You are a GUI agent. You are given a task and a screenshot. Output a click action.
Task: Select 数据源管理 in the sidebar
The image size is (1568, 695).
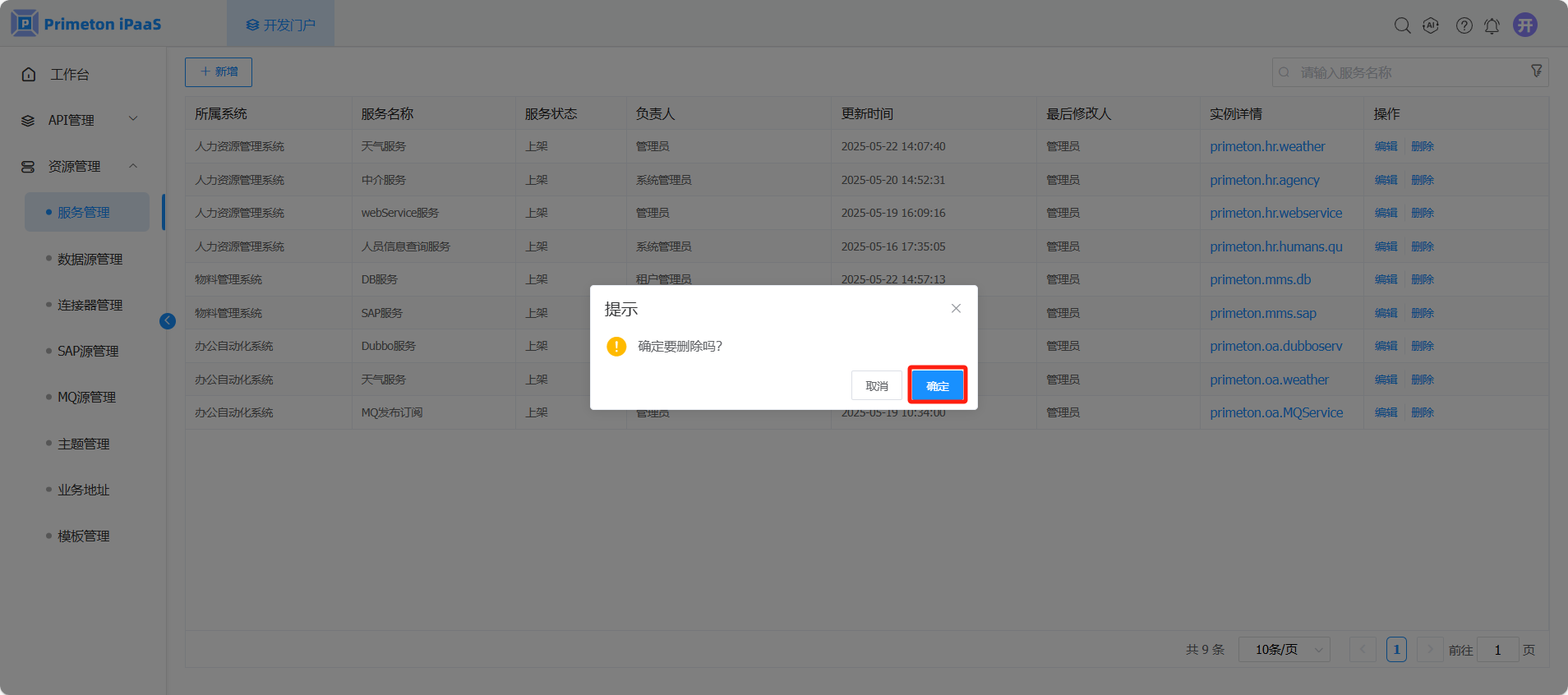[90, 259]
